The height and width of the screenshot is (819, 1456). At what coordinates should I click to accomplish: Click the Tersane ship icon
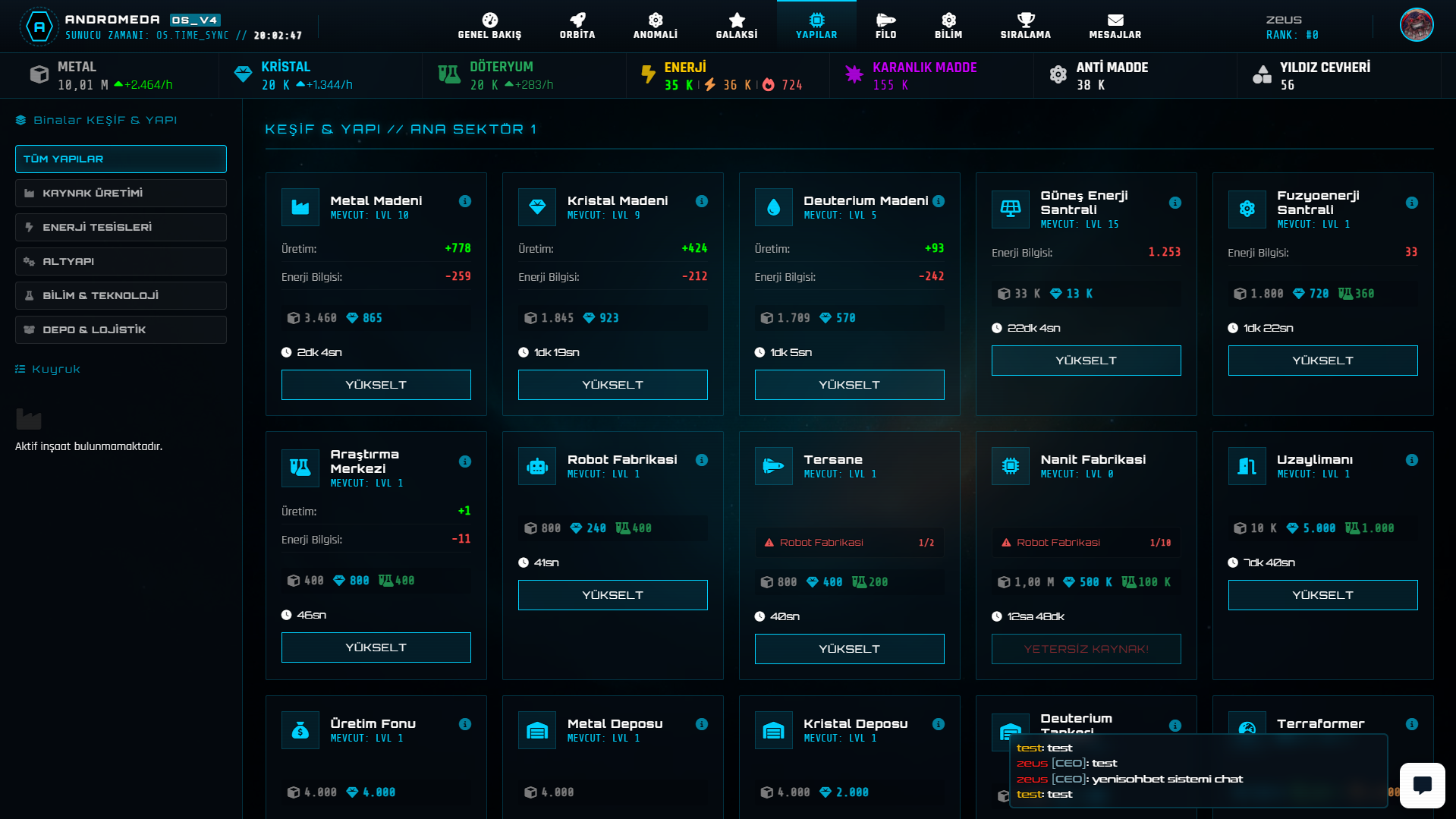click(x=773, y=466)
